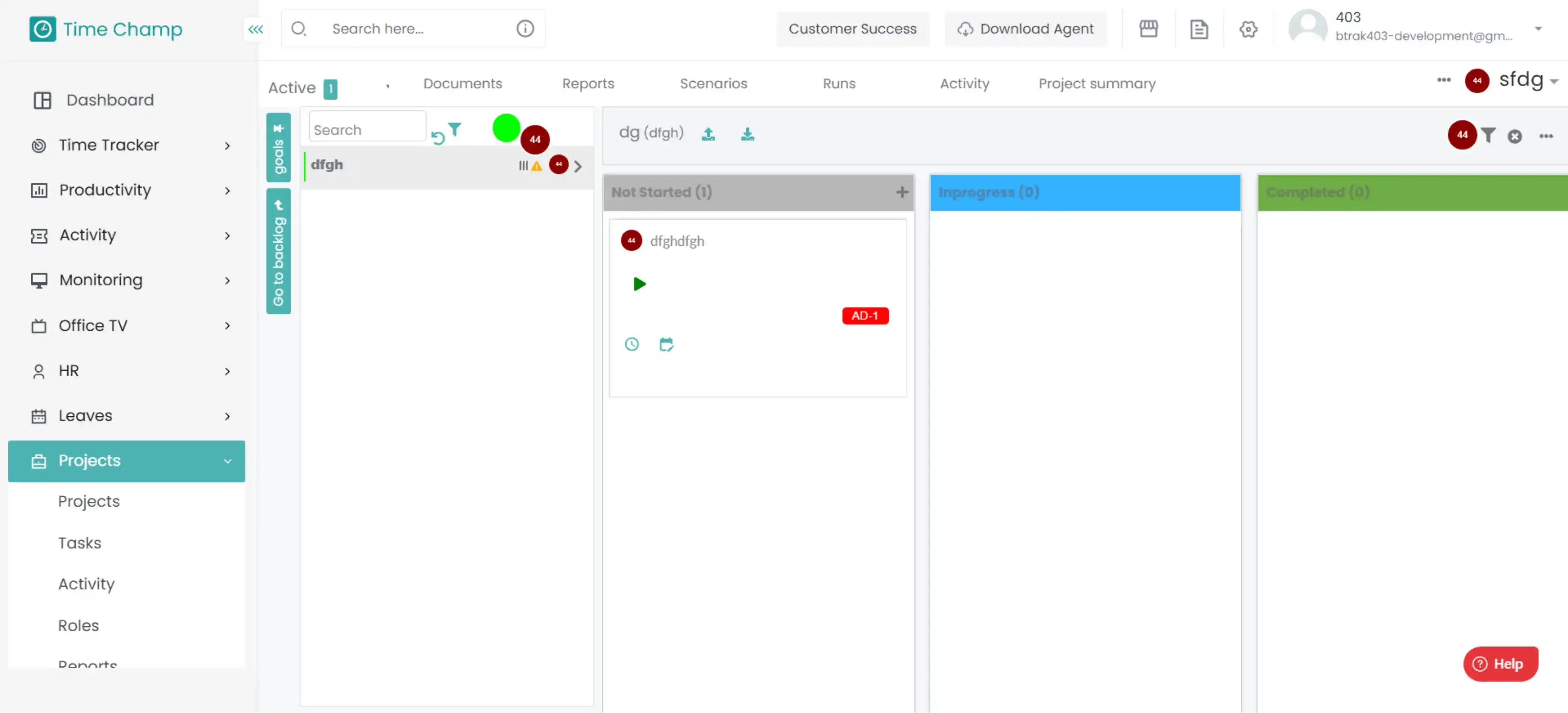Click the search magnifier icon in top bar
1568x713 pixels.
click(x=298, y=29)
